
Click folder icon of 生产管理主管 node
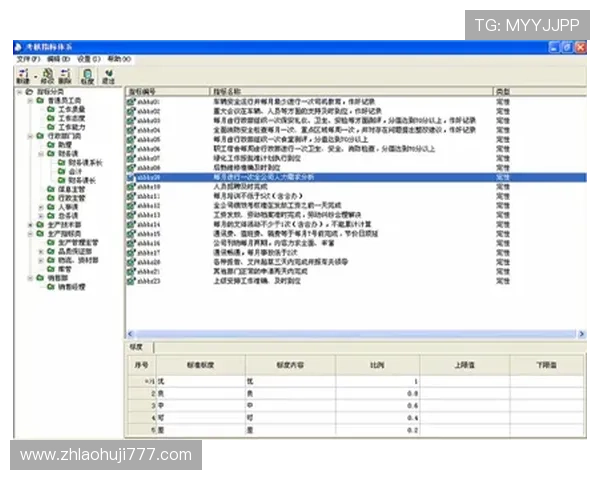pyautogui.click(x=51, y=243)
